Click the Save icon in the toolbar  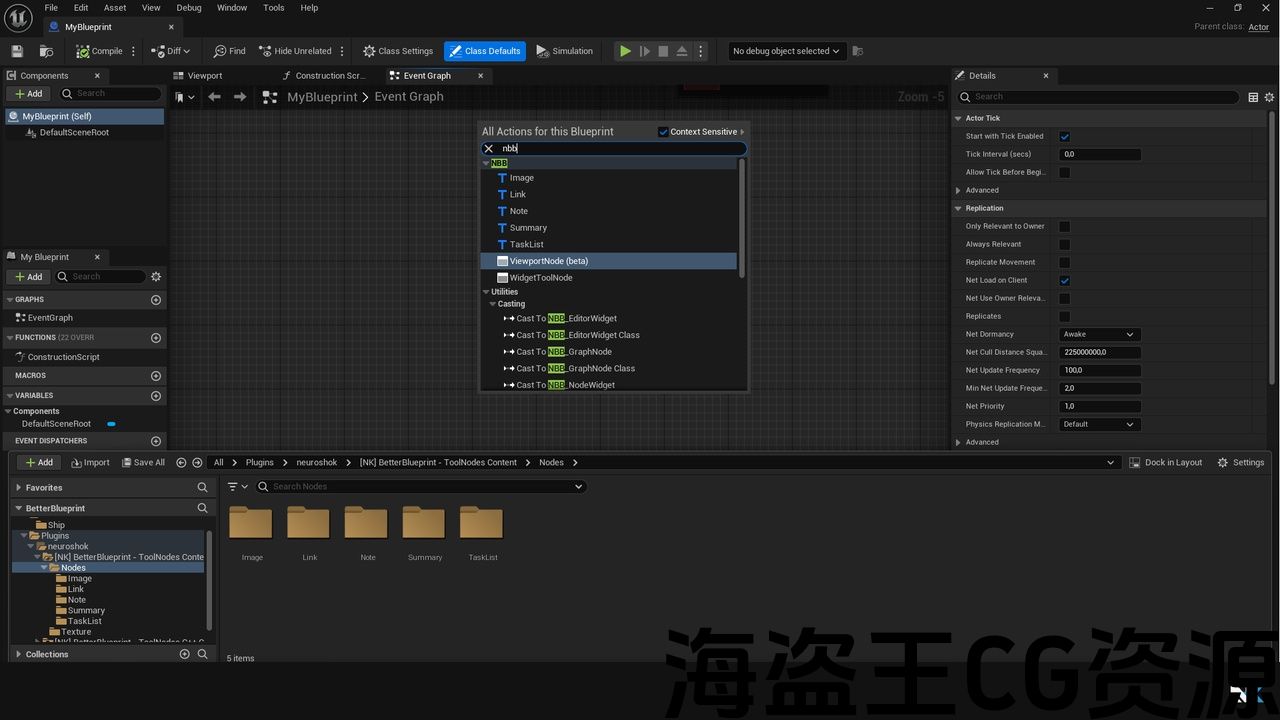tap(17, 51)
